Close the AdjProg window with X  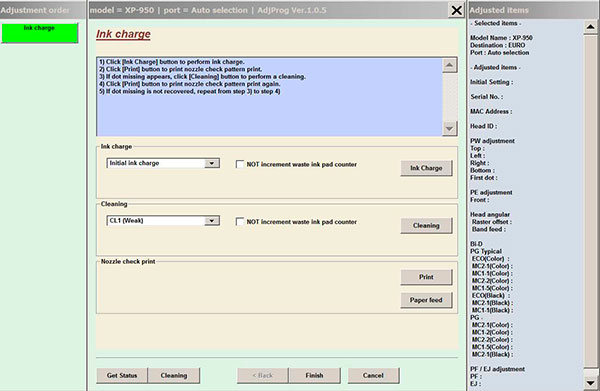(457, 10)
